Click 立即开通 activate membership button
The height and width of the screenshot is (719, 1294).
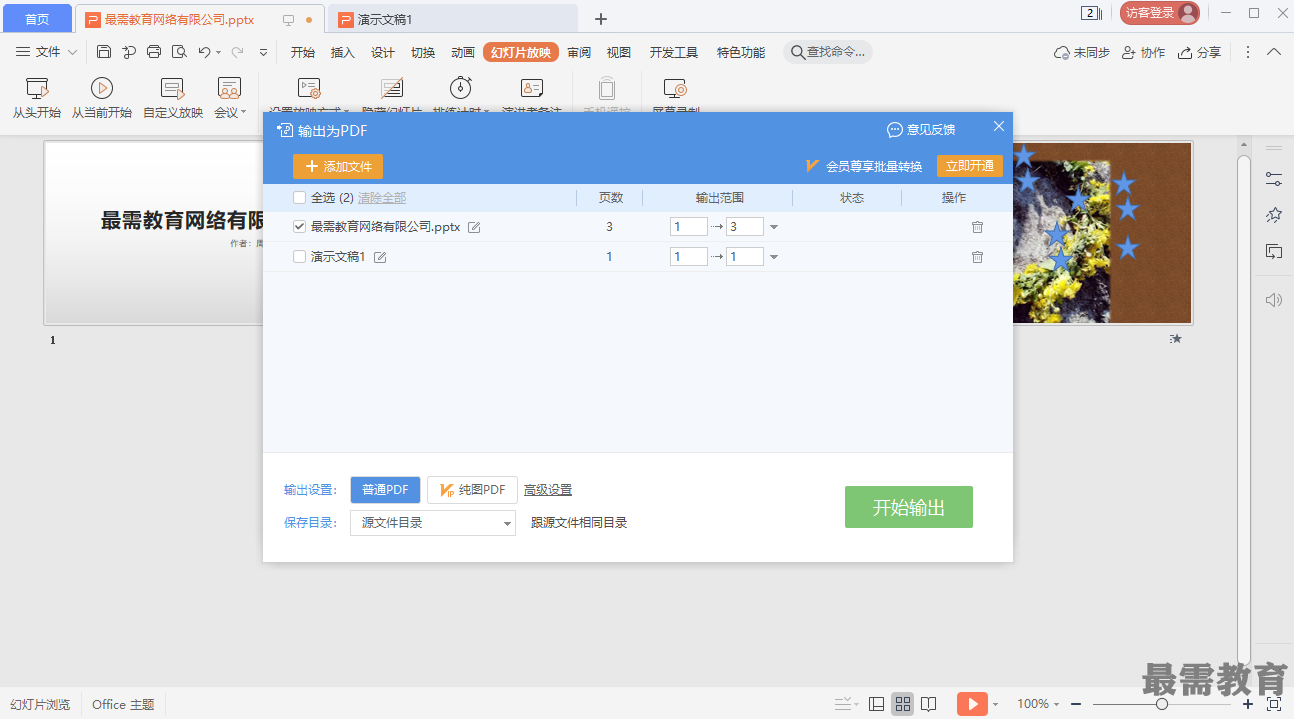(970, 166)
